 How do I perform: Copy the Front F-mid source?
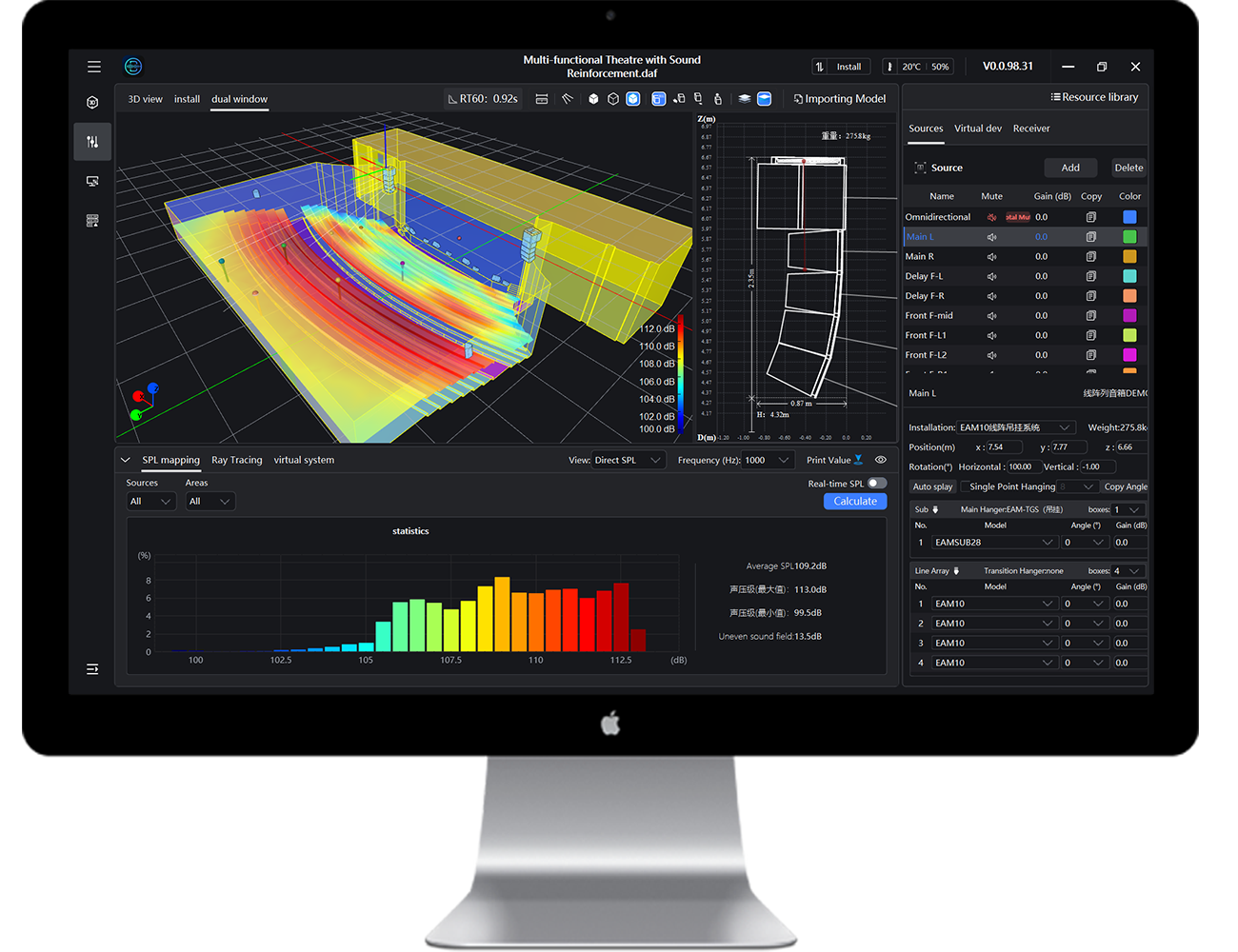pyautogui.click(x=1091, y=316)
